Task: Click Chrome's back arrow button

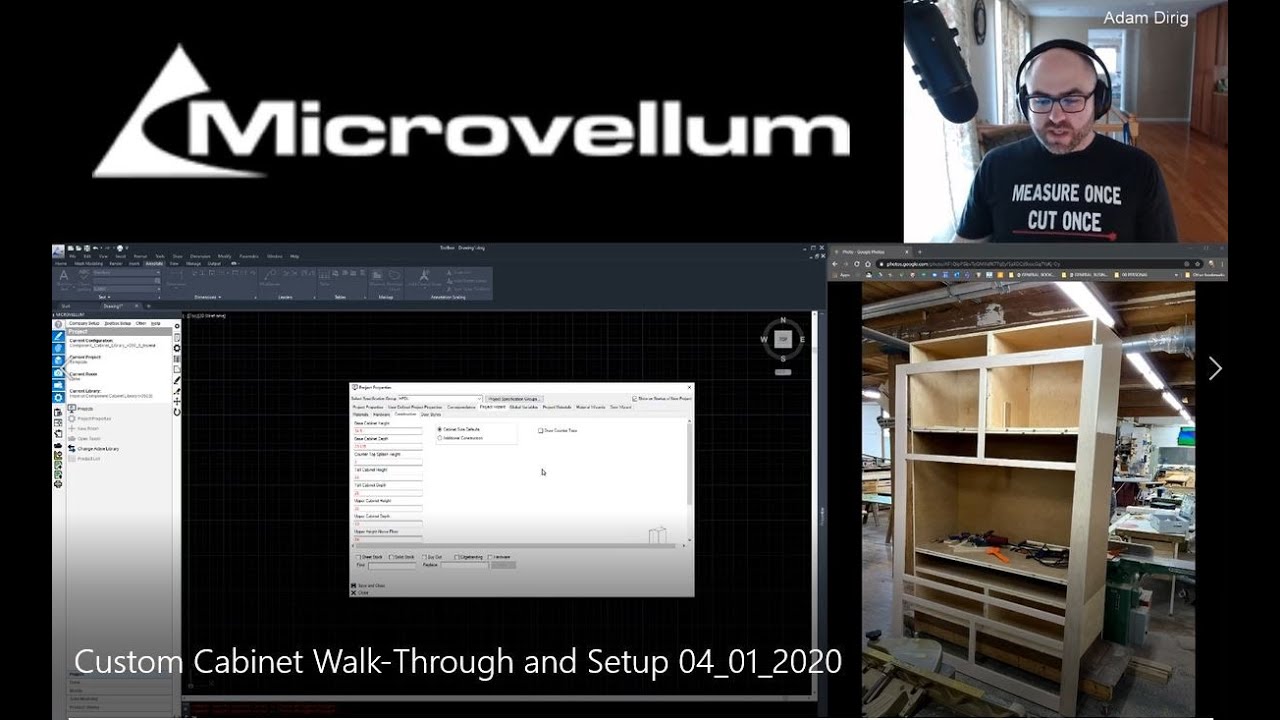Action: [x=835, y=264]
